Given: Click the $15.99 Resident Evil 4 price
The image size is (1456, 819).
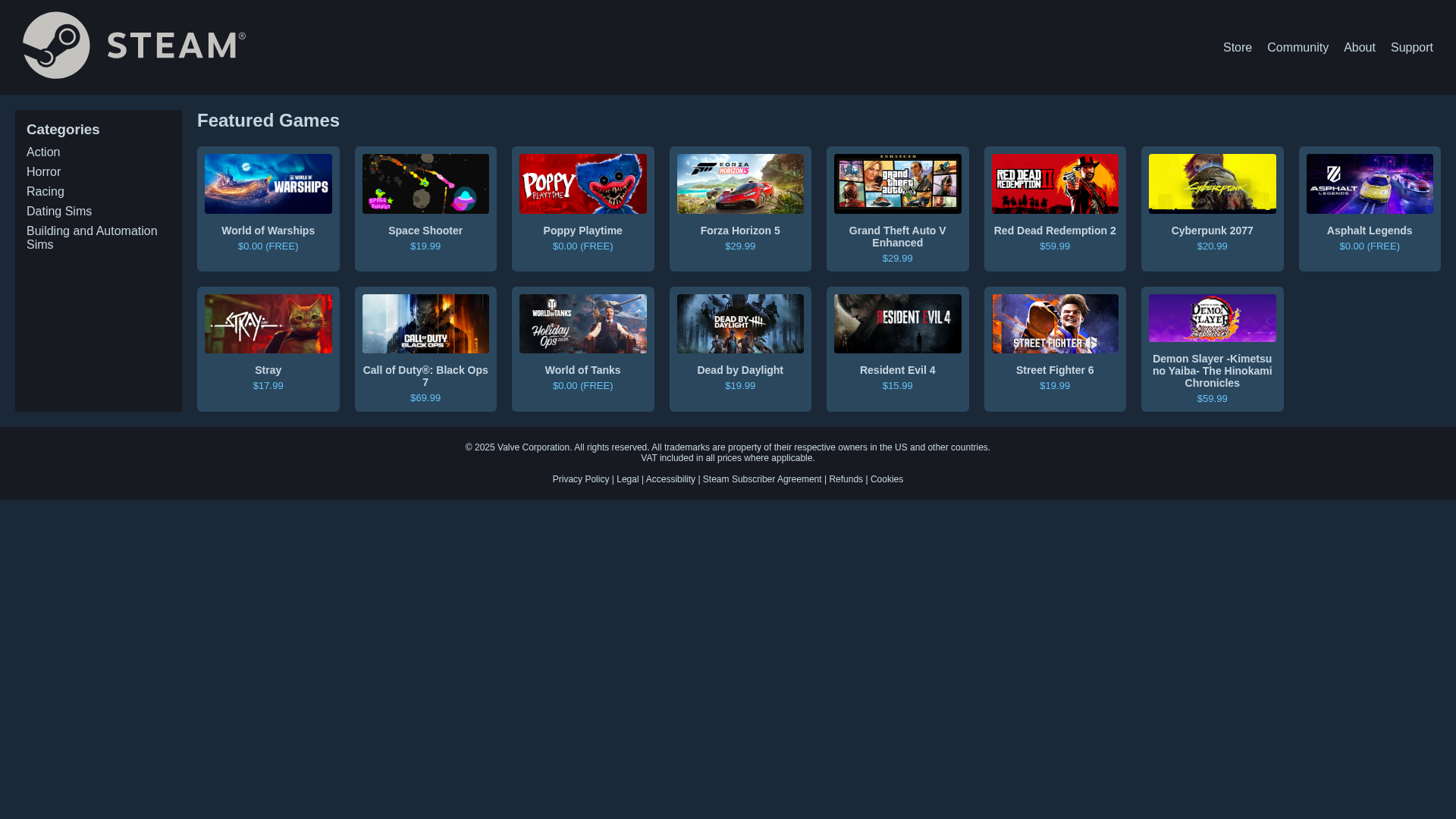Looking at the screenshot, I should click(x=897, y=386).
